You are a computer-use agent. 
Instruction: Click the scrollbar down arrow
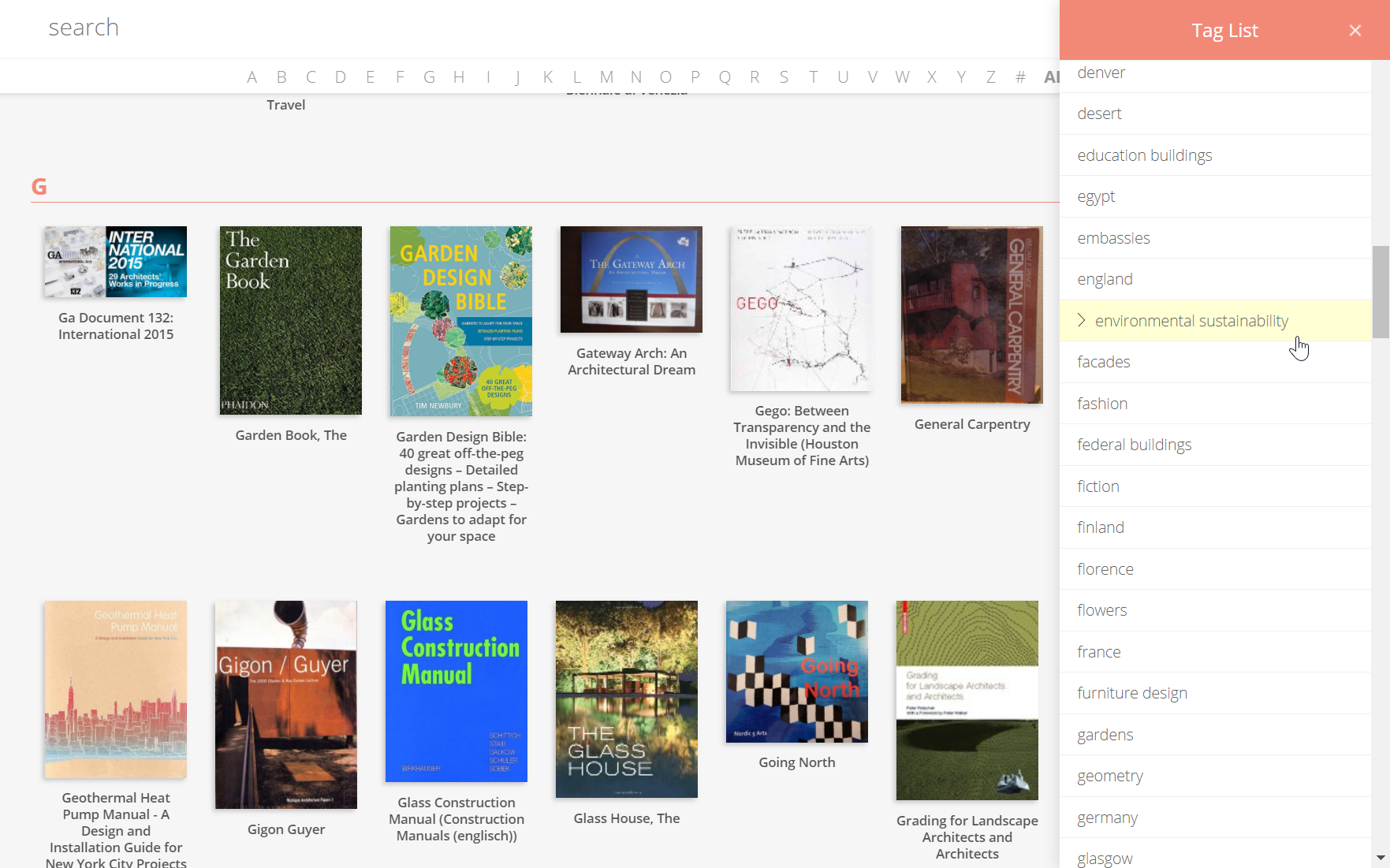pos(1381,858)
